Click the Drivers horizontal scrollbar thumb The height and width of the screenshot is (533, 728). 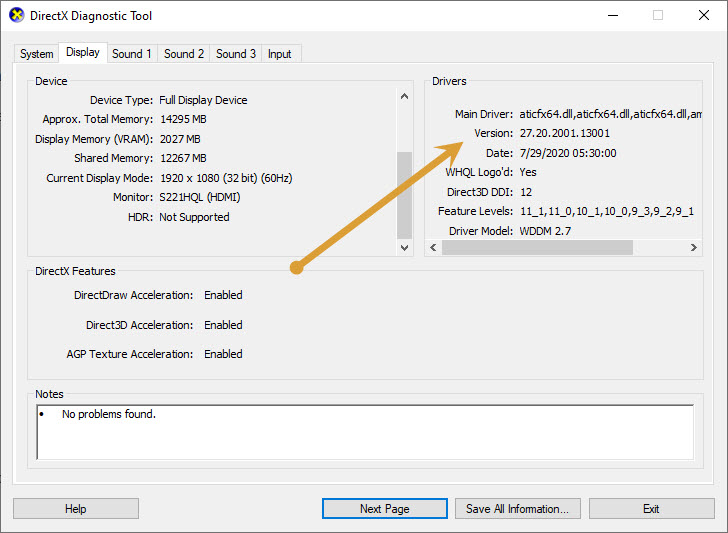pos(537,247)
